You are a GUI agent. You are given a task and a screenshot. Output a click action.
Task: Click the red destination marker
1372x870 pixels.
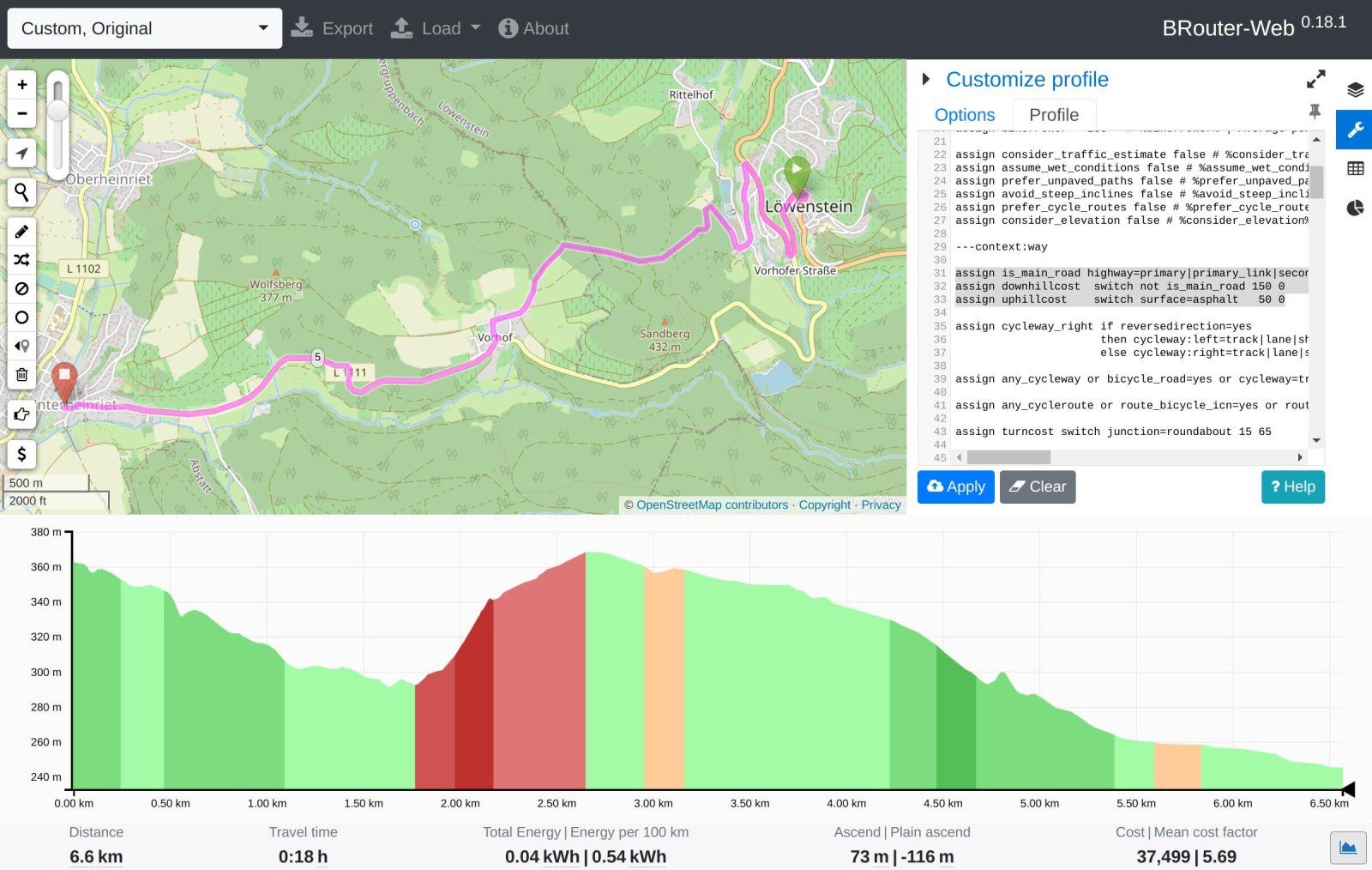(x=64, y=383)
